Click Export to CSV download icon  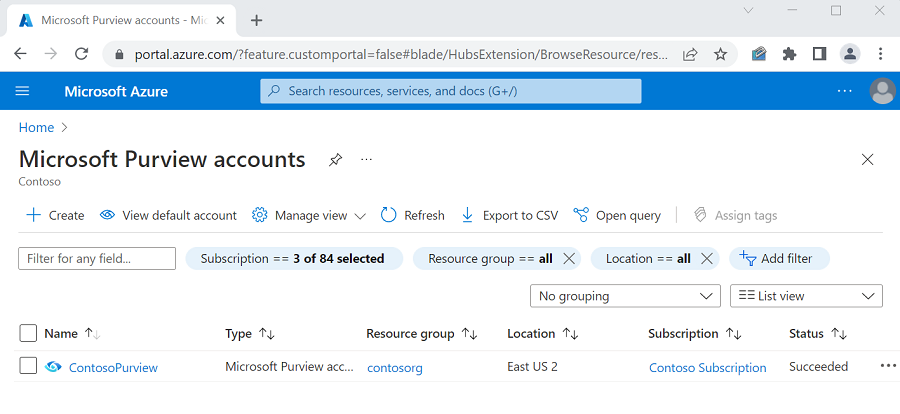click(467, 215)
